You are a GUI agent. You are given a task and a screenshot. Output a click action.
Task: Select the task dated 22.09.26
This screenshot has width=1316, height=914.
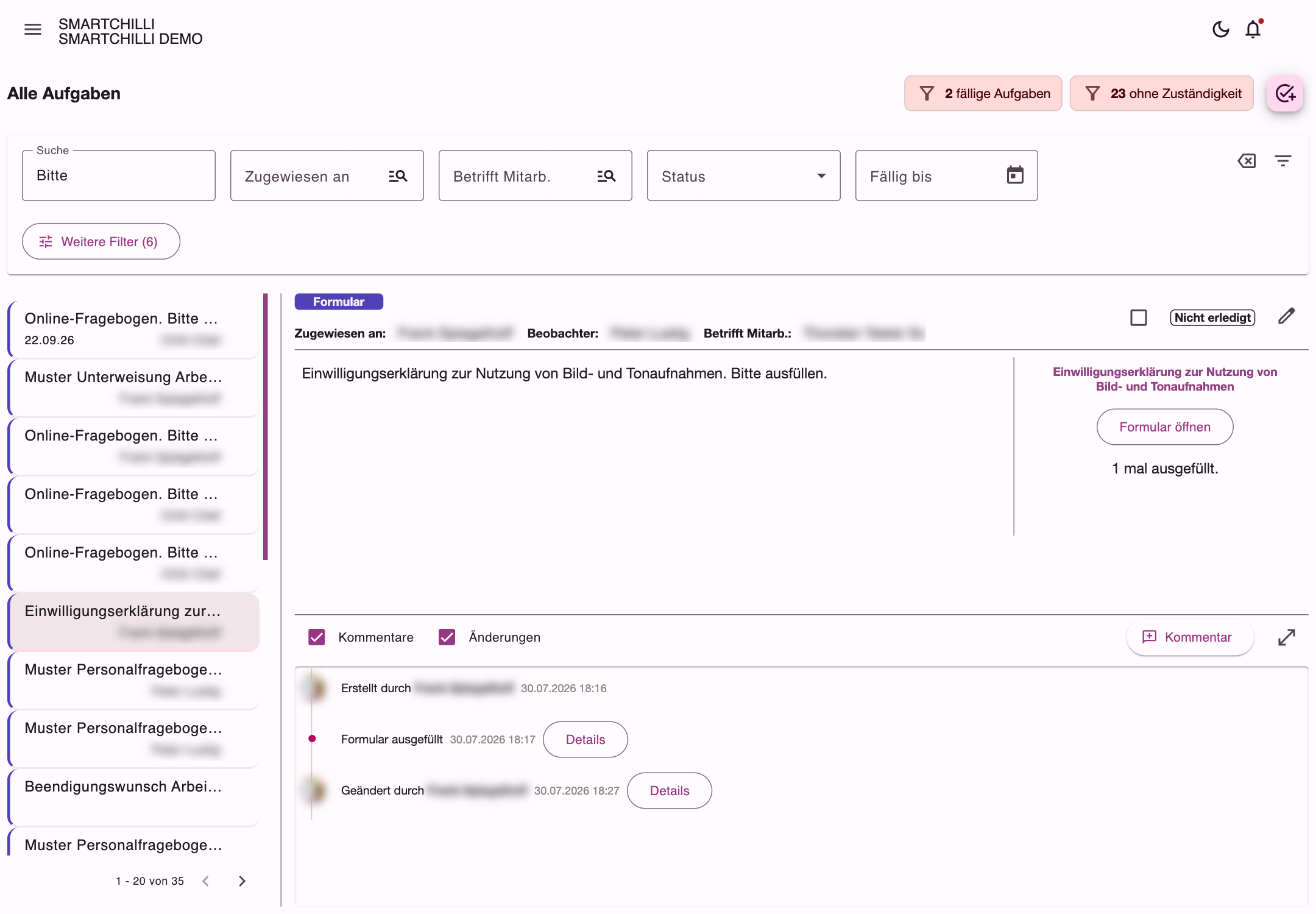pyautogui.click(x=133, y=329)
